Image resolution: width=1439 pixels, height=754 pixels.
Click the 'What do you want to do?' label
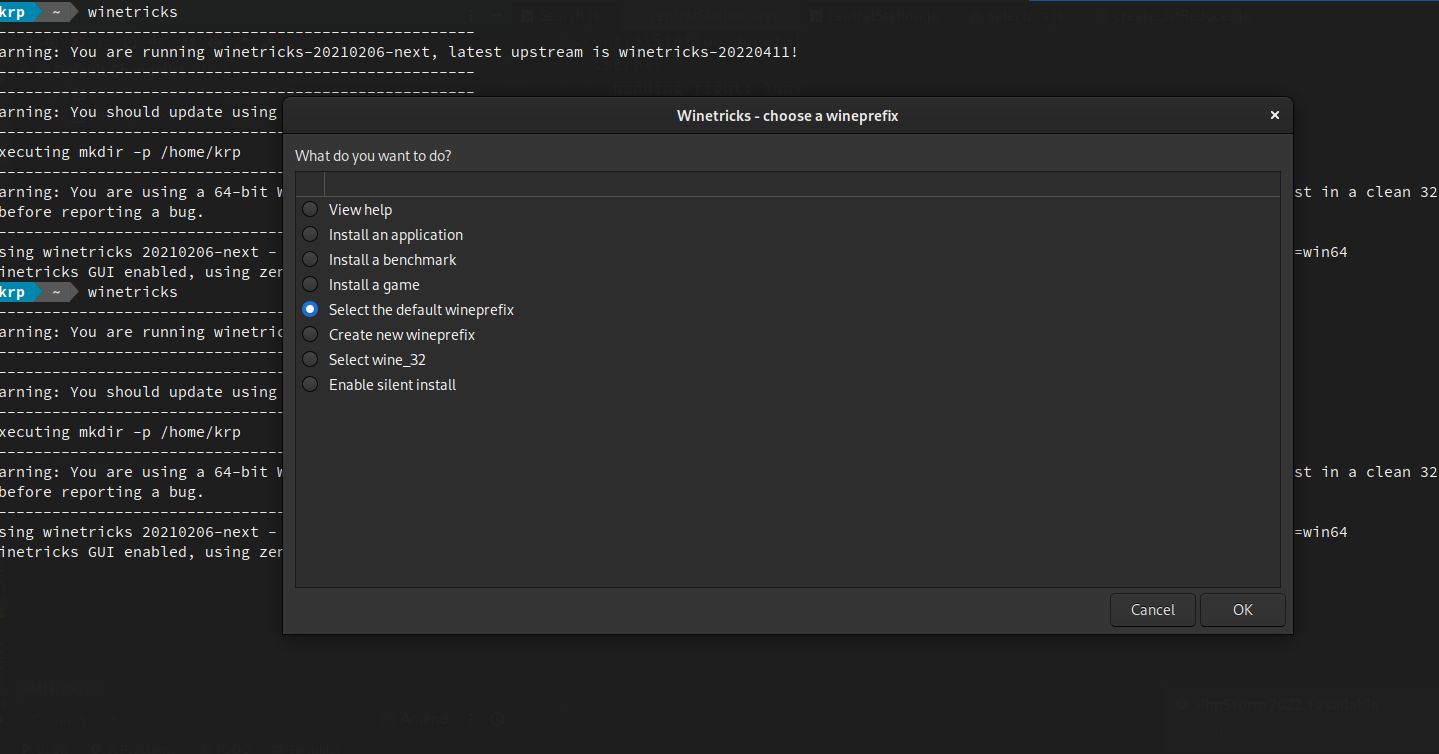click(373, 156)
